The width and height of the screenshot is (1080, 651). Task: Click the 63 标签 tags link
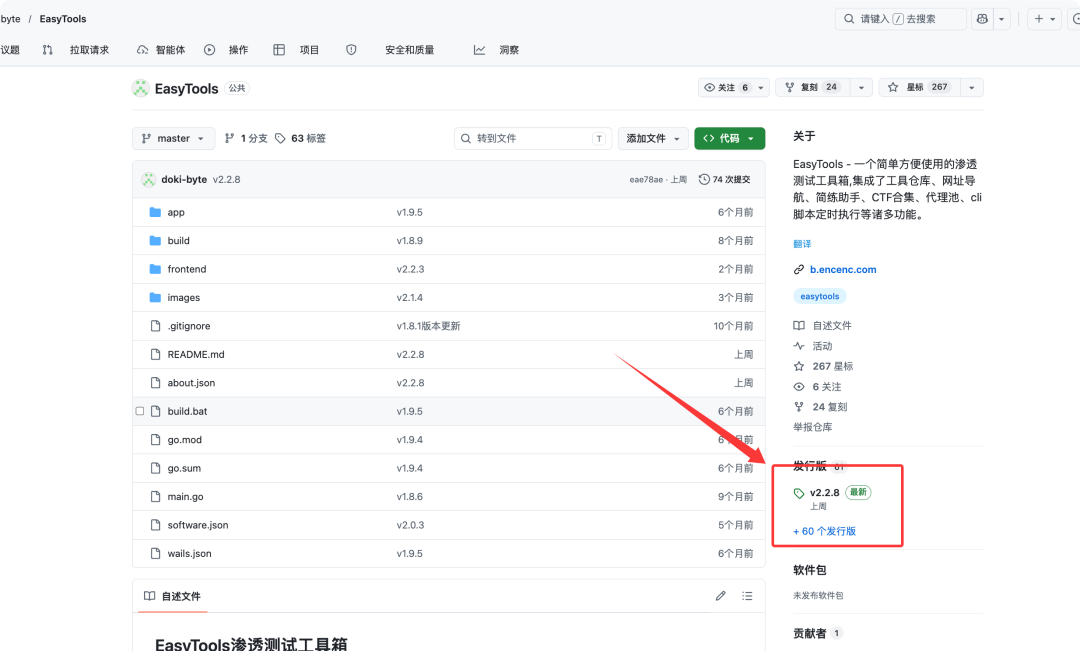(x=300, y=138)
